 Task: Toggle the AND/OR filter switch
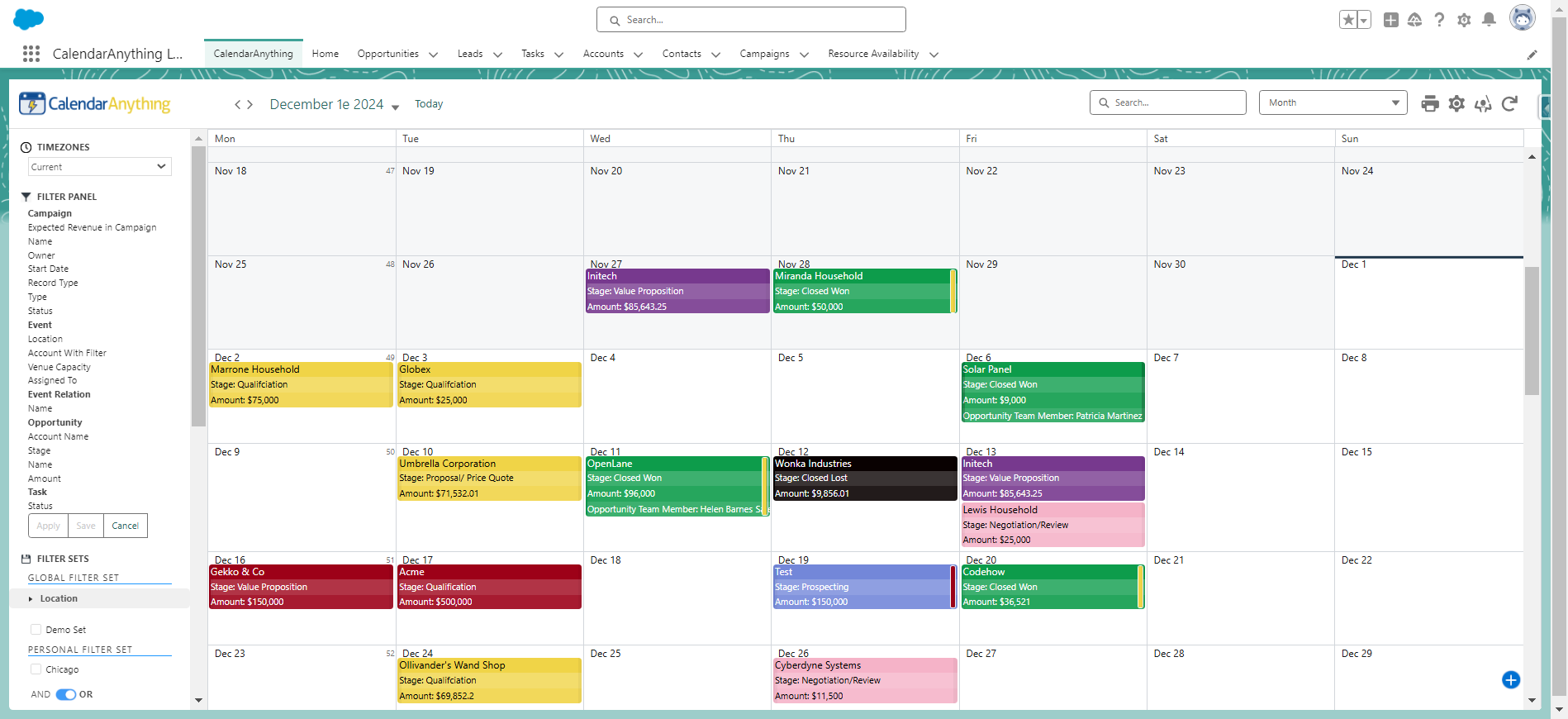(x=66, y=694)
